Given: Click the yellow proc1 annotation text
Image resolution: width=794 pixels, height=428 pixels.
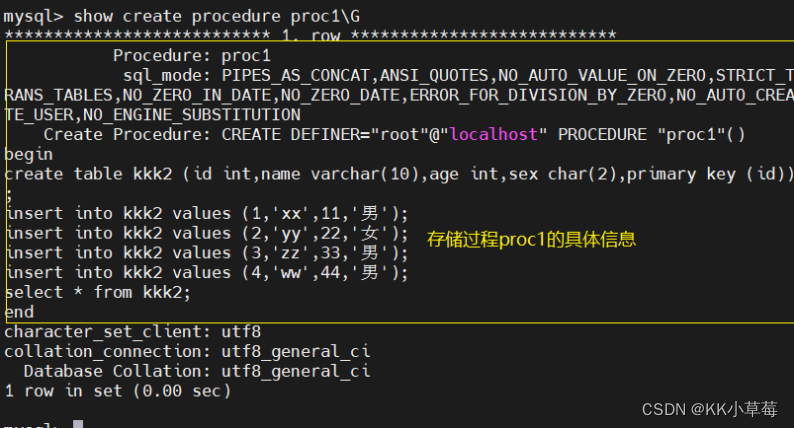Looking at the screenshot, I should click(531, 240).
